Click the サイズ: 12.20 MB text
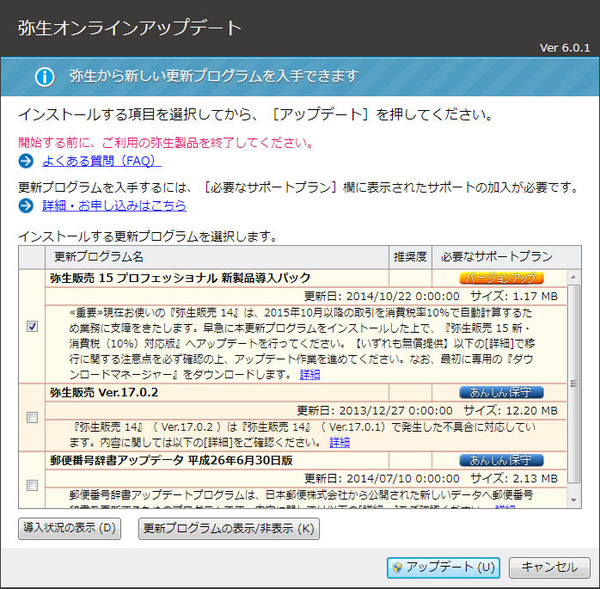The image size is (600, 589). point(510,411)
